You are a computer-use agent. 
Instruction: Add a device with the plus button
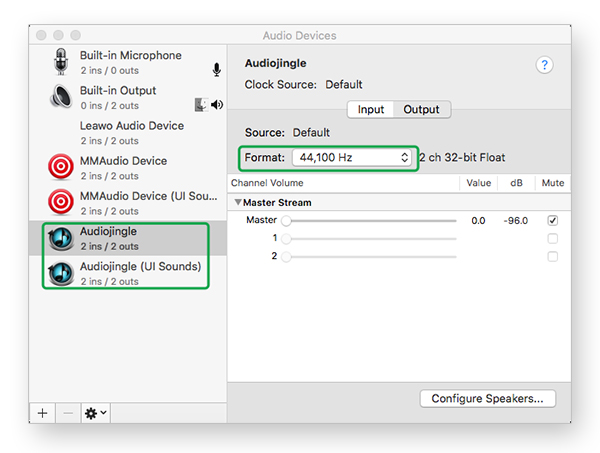point(42,413)
